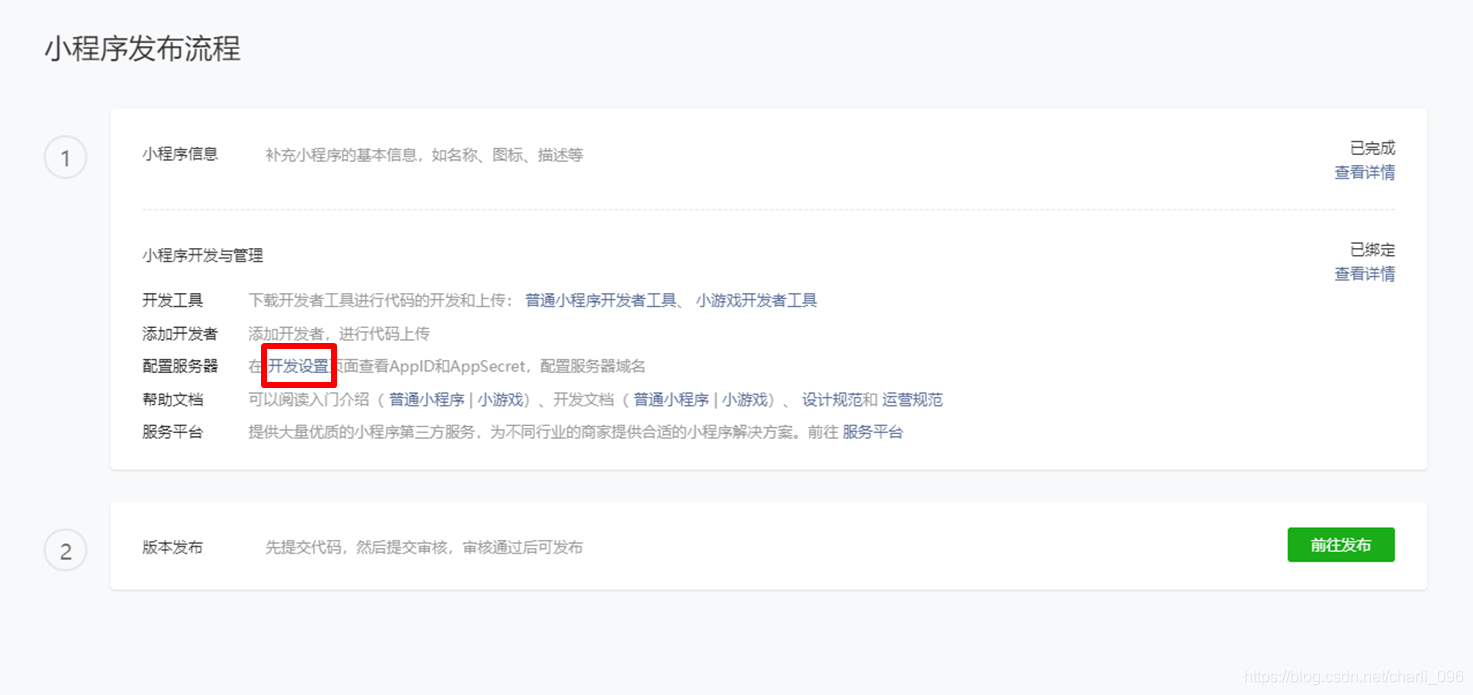1473x695 pixels.
Task: Click the 已绑定 status text
Action: 1372,249
